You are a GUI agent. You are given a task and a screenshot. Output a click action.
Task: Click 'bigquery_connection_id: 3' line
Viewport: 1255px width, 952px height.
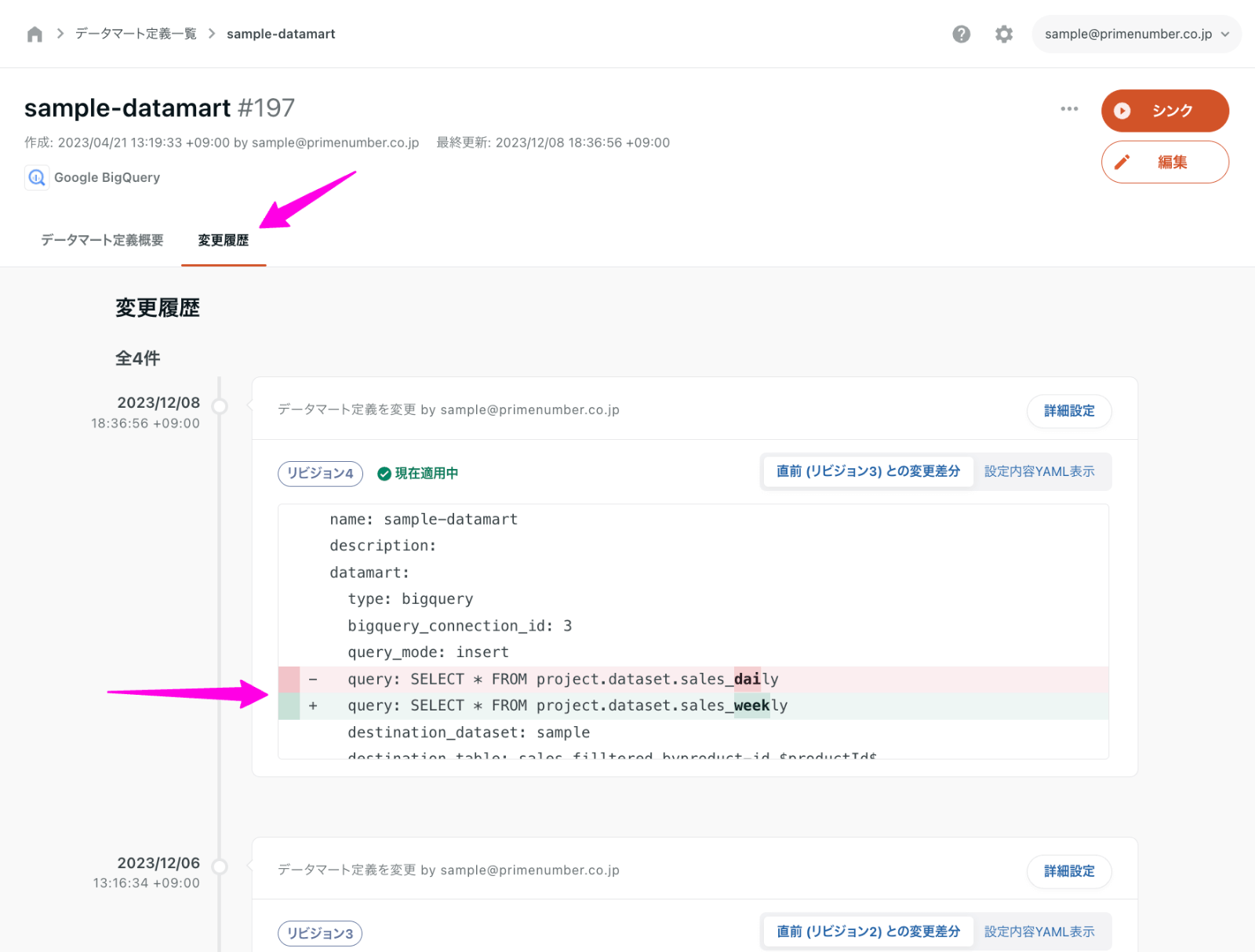click(x=460, y=626)
